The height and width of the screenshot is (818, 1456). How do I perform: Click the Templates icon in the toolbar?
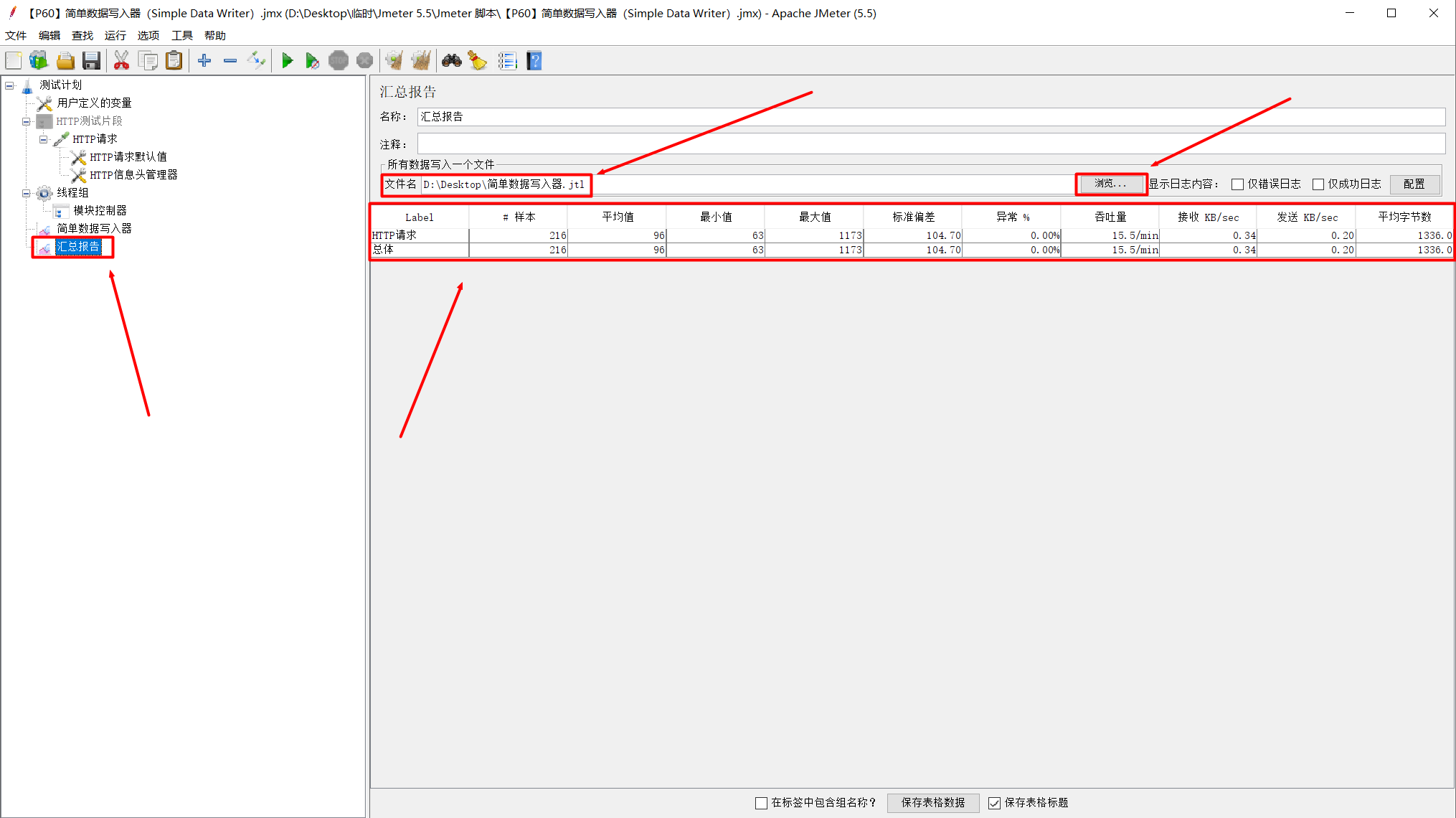(x=39, y=61)
